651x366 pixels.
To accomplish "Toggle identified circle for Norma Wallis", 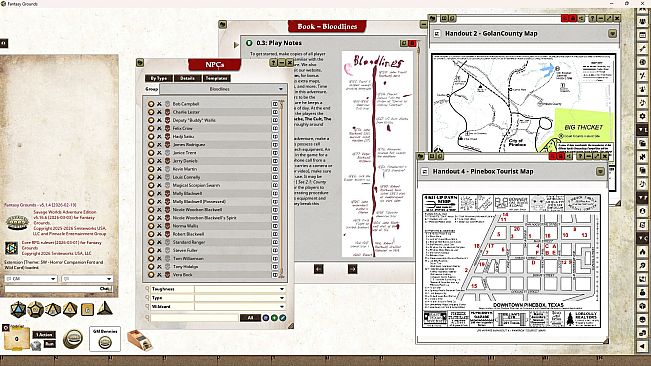I will click(151, 226).
